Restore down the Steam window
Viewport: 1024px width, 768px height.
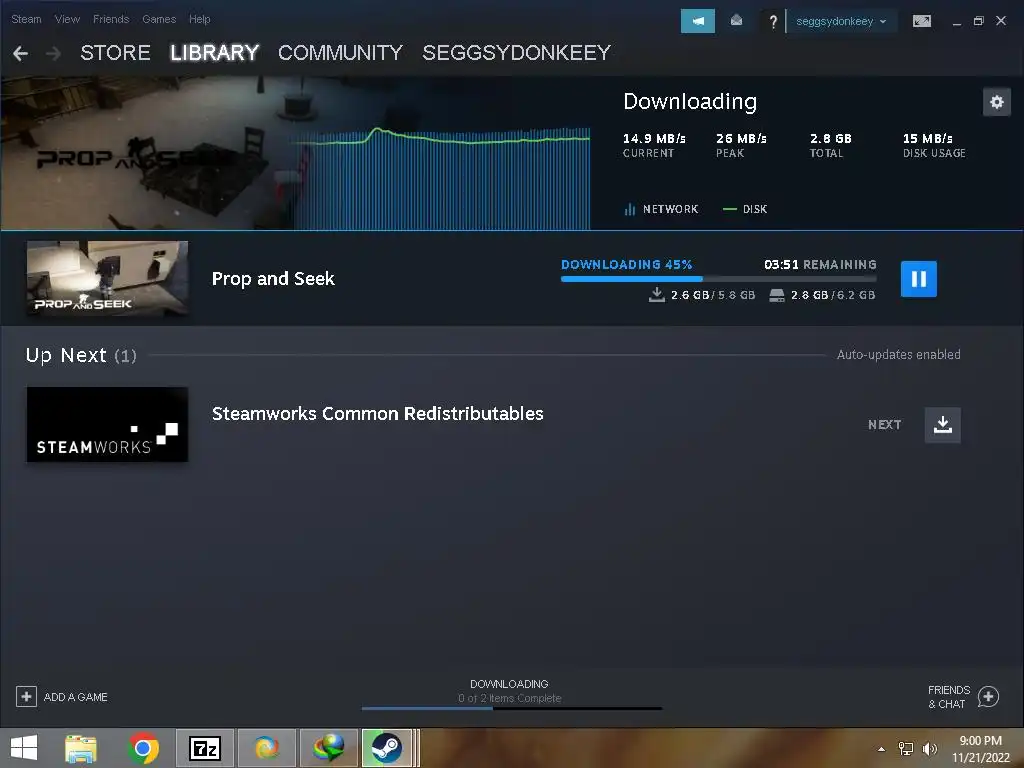[978, 21]
